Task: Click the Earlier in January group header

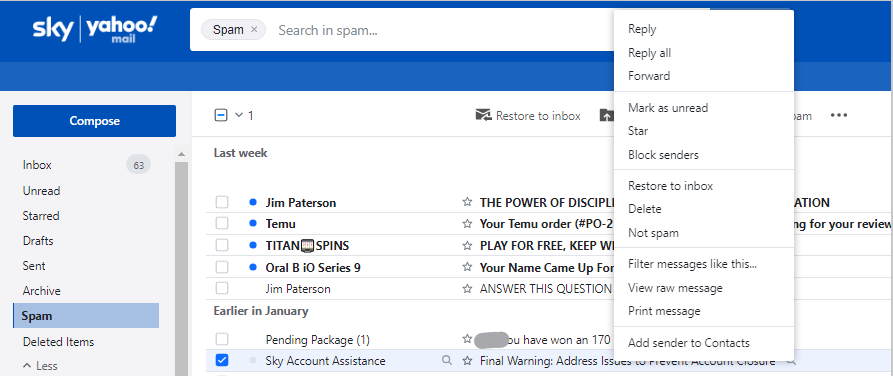Action: pyautogui.click(x=261, y=311)
